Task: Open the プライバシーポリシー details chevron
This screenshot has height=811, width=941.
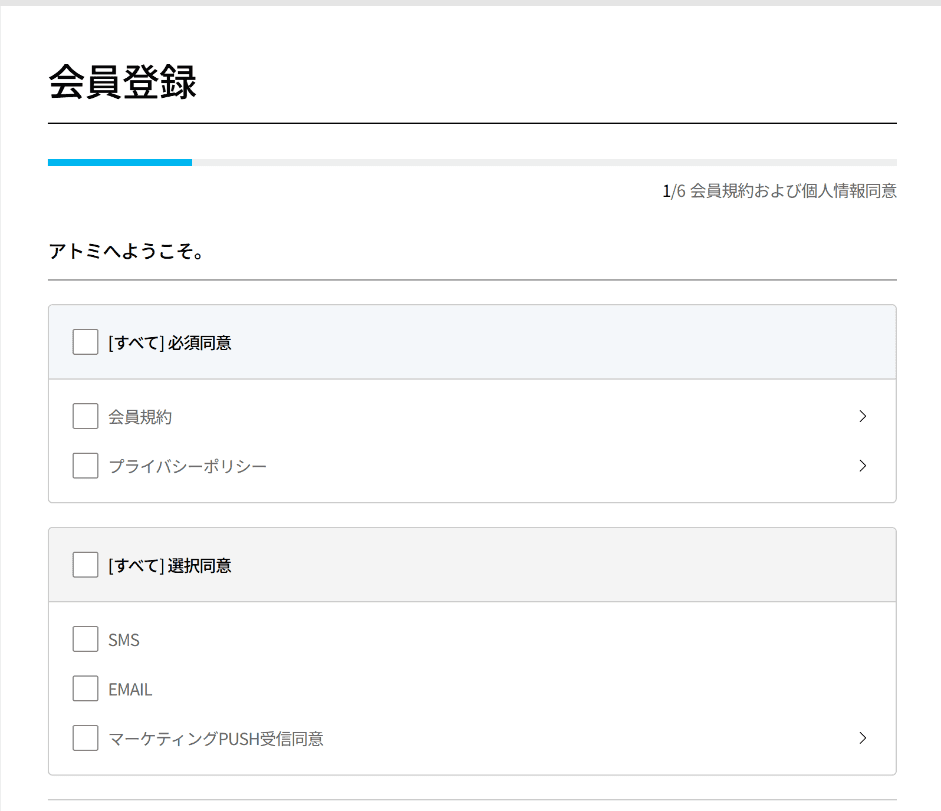Action: click(863, 466)
